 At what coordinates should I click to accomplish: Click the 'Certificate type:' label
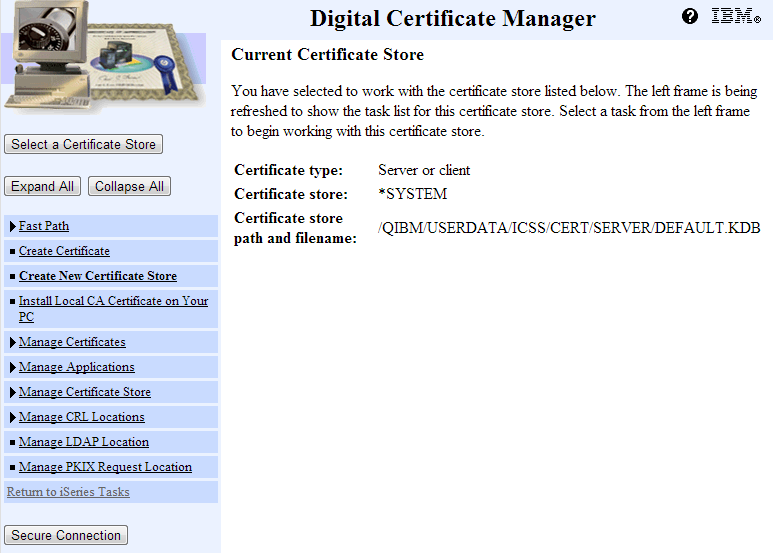288,170
